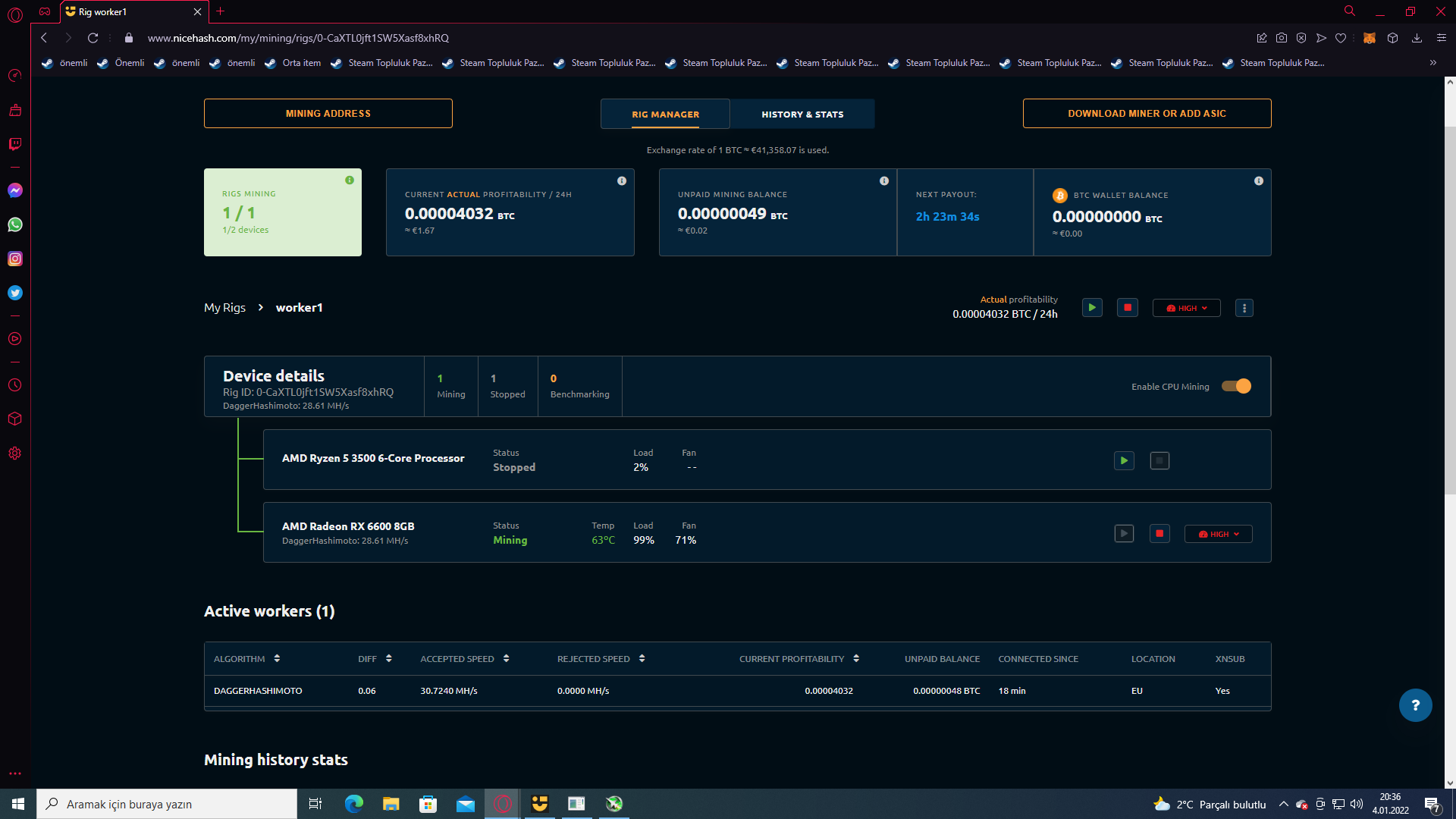Show info for Rigs Mining card

point(350,180)
